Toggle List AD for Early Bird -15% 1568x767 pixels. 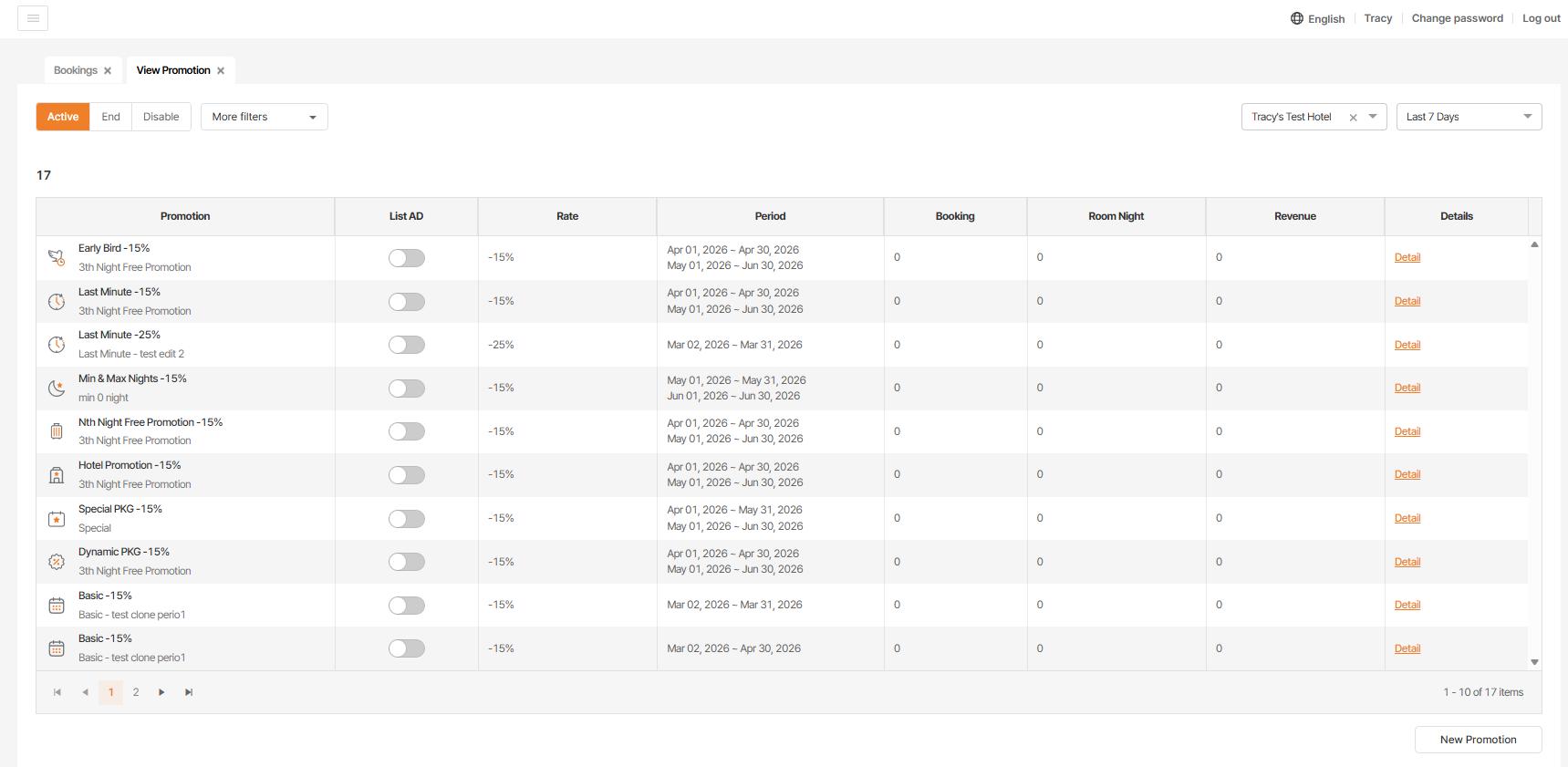[x=407, y=258]
